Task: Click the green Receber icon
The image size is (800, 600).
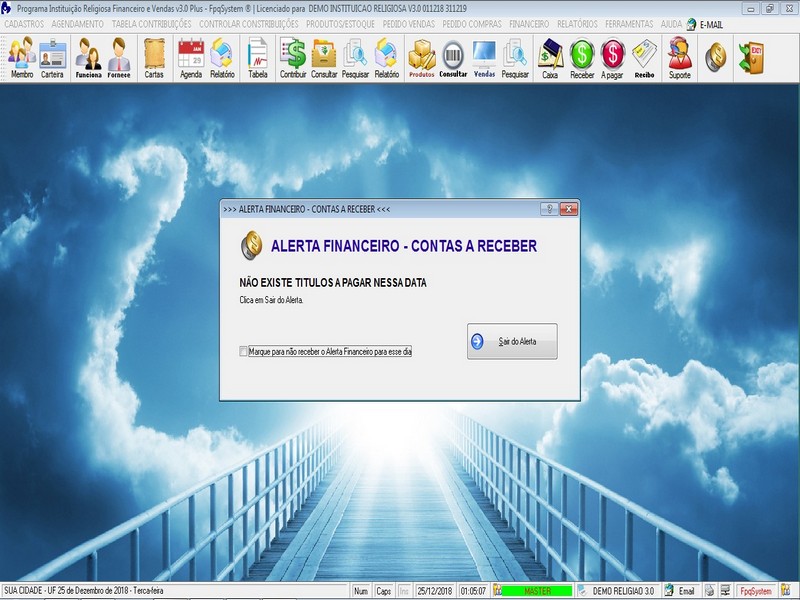Action: pyautogui.click(x=582, y=58)
